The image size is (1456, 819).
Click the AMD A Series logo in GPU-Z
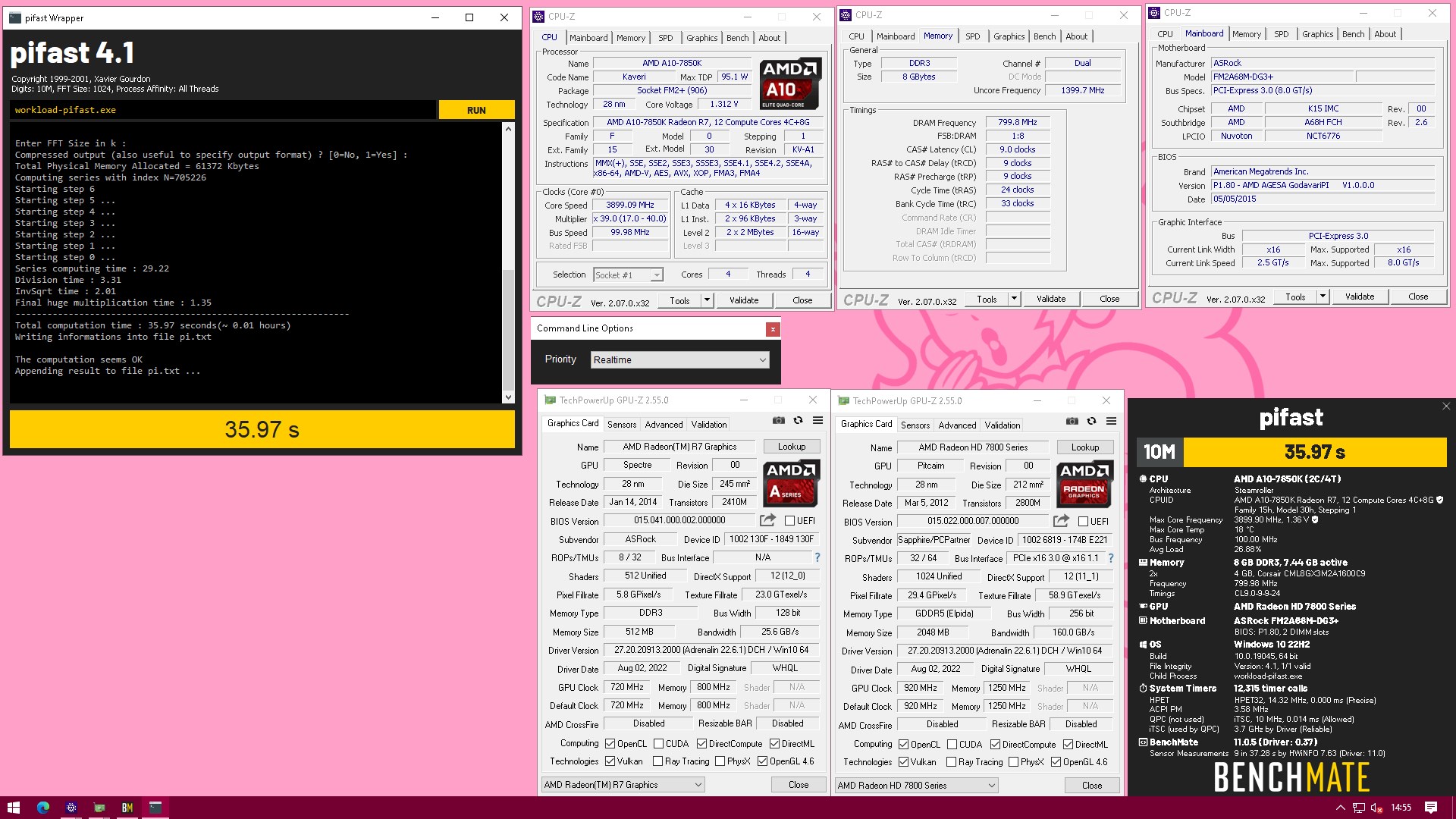click(x=791, y=483)
